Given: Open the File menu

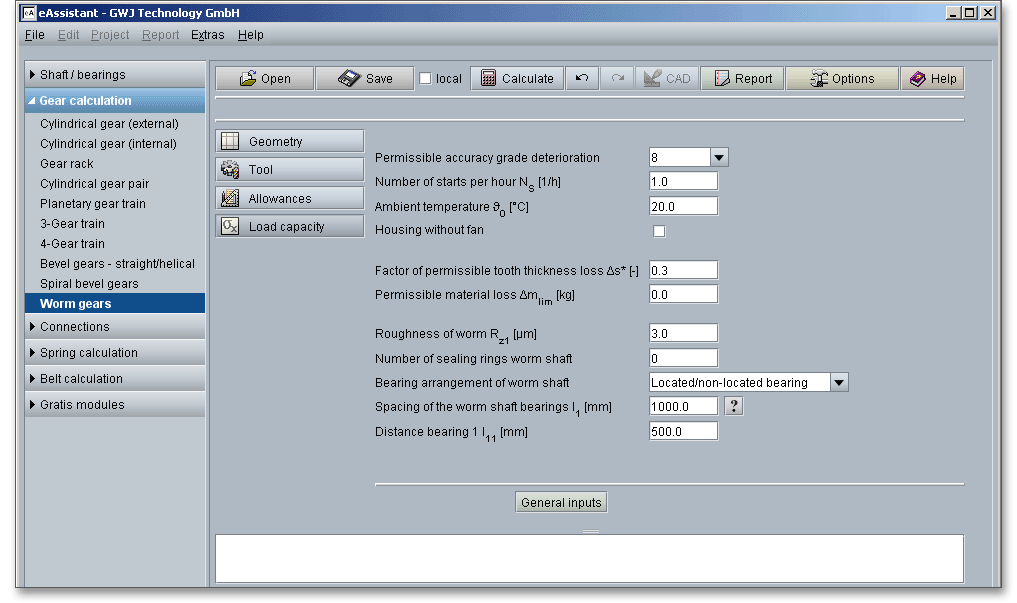Looking at the screenshot, I should pos(34,35).
